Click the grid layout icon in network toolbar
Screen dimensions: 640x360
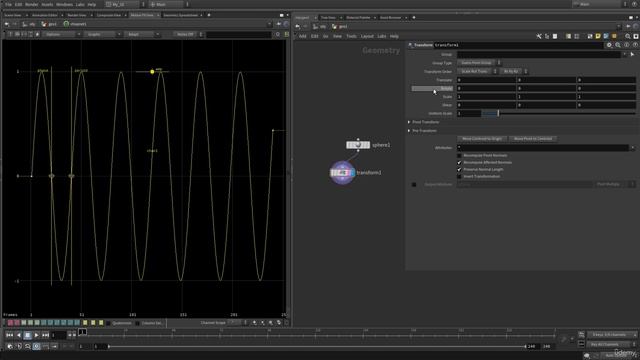click(x=576, y=36)
